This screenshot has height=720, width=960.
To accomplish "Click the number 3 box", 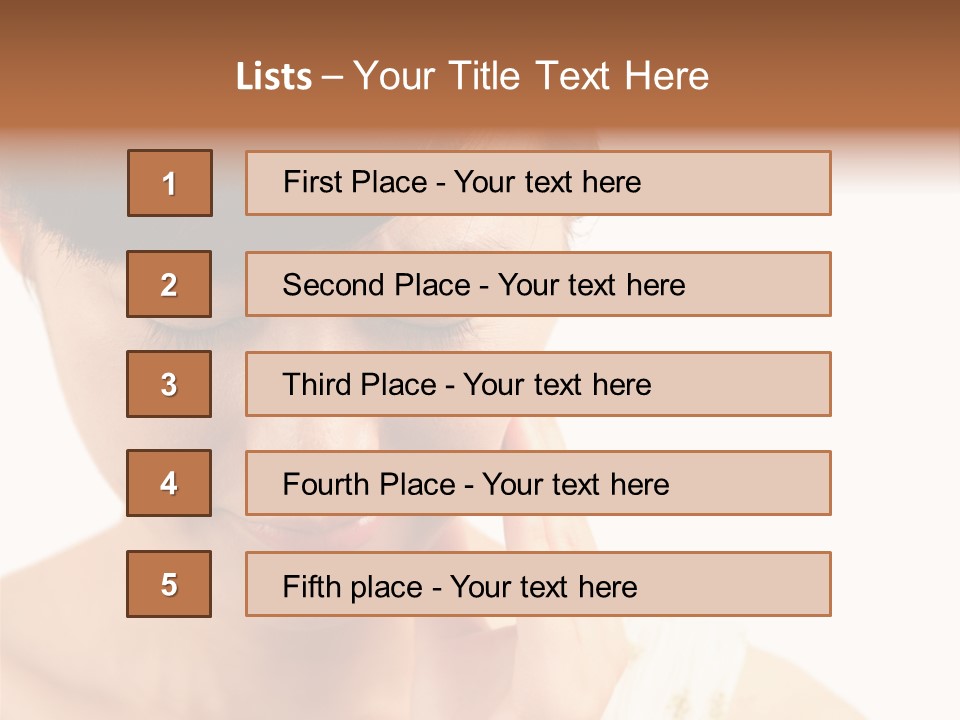I will point(169,384).
